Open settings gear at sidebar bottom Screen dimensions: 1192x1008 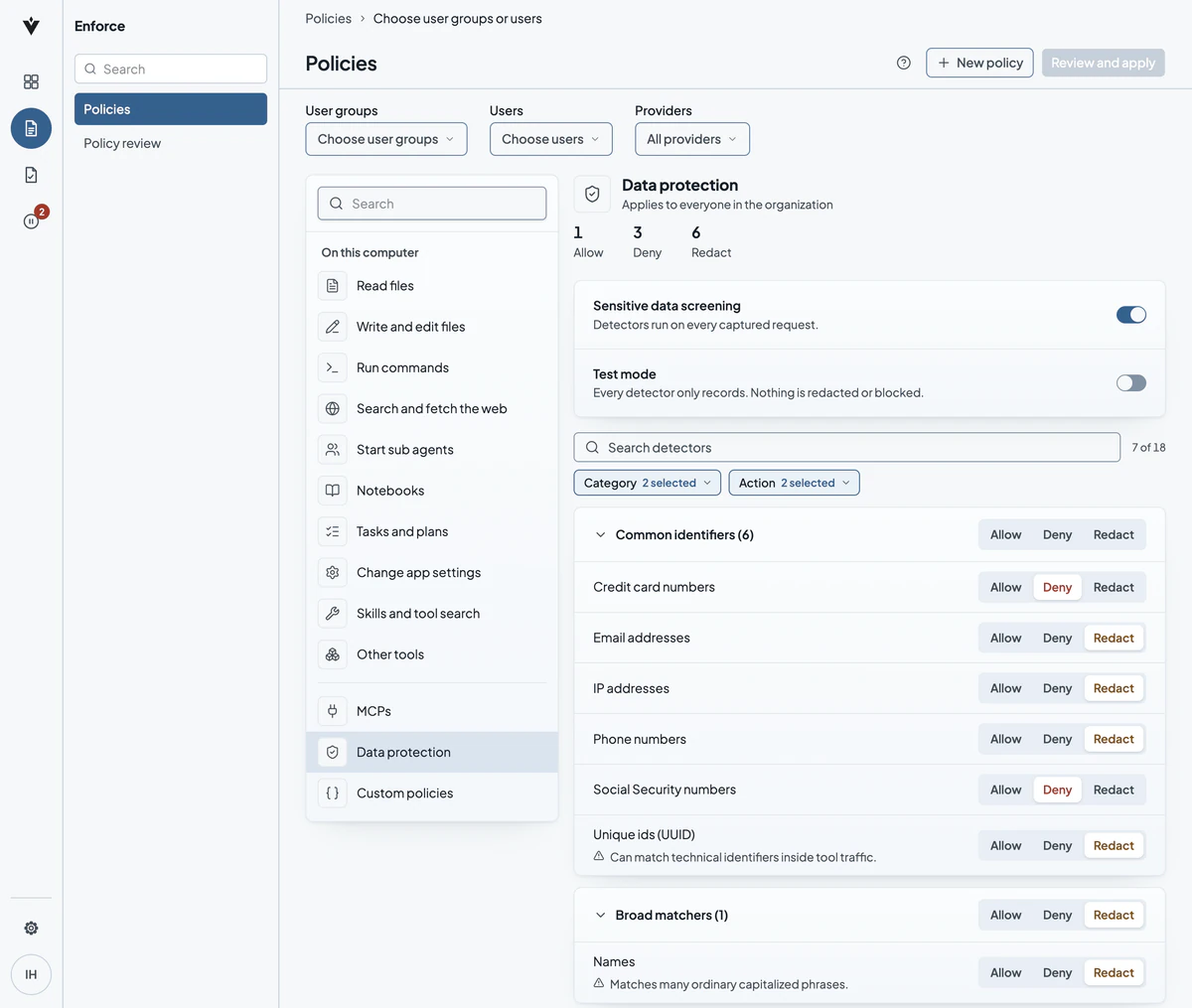pyautogui.click(x=31, y=928)
